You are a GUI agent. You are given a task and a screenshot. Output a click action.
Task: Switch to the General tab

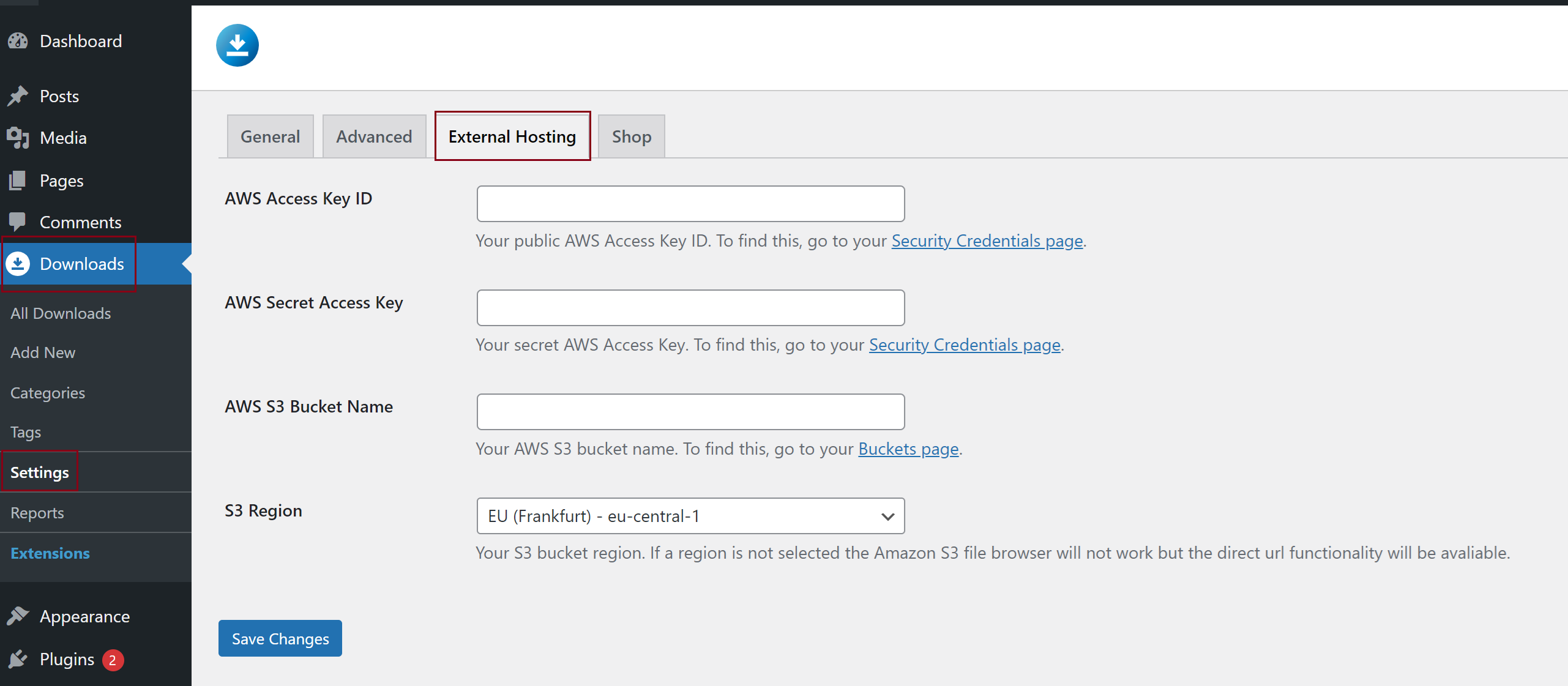[270, 136]
